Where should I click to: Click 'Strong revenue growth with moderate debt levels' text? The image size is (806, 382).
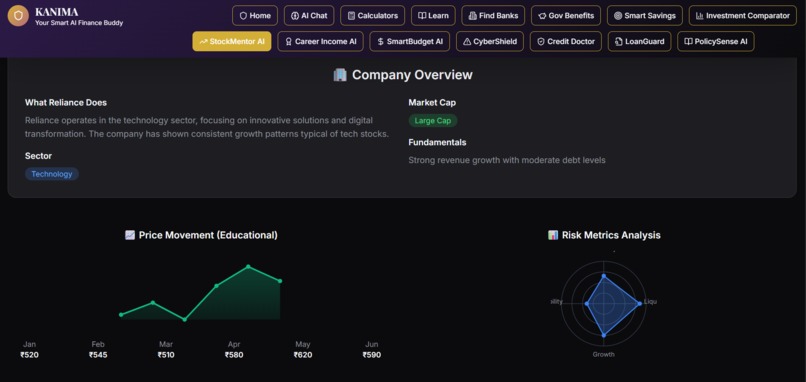click(507, 160)
